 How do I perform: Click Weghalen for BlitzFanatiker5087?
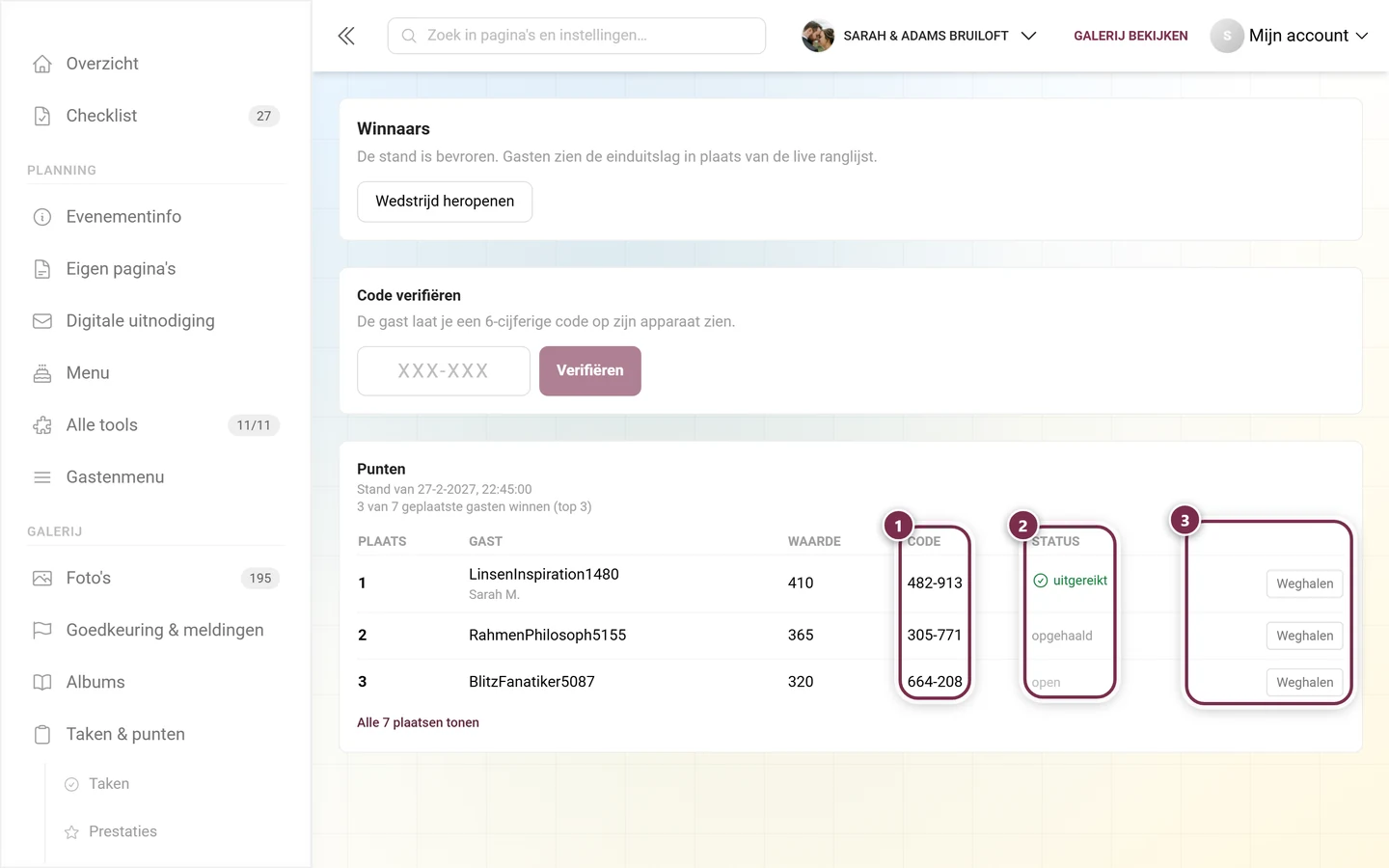click(1304, 682)
